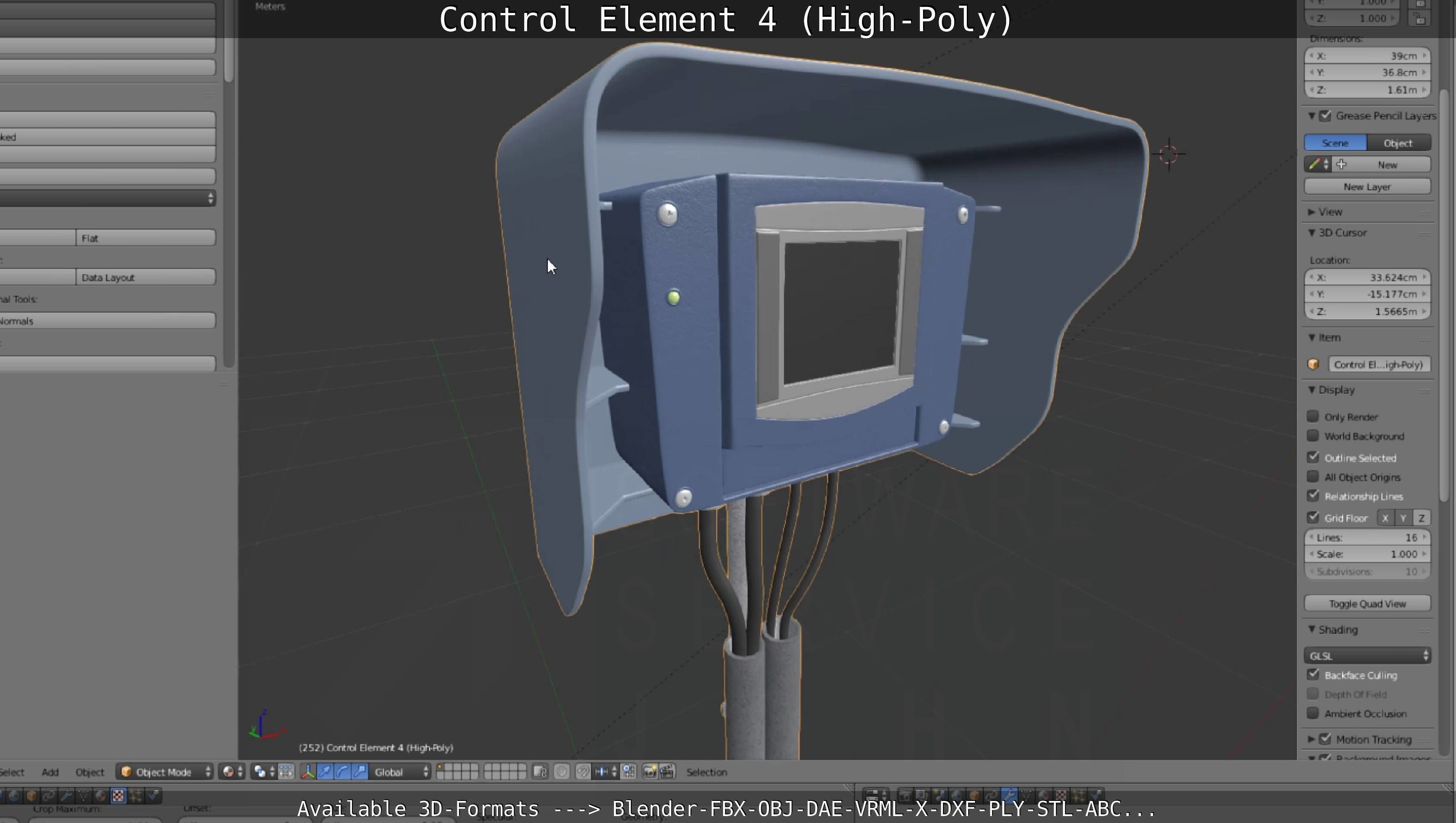Click the New Layer button
Image resolution: width=1456 pixels, height=823 pixels.
click(1367, 187)
